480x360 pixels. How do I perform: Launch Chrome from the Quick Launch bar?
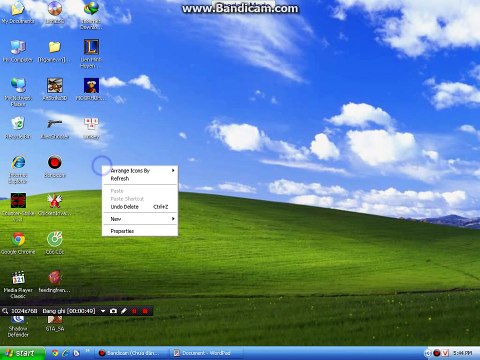[55, 353]
